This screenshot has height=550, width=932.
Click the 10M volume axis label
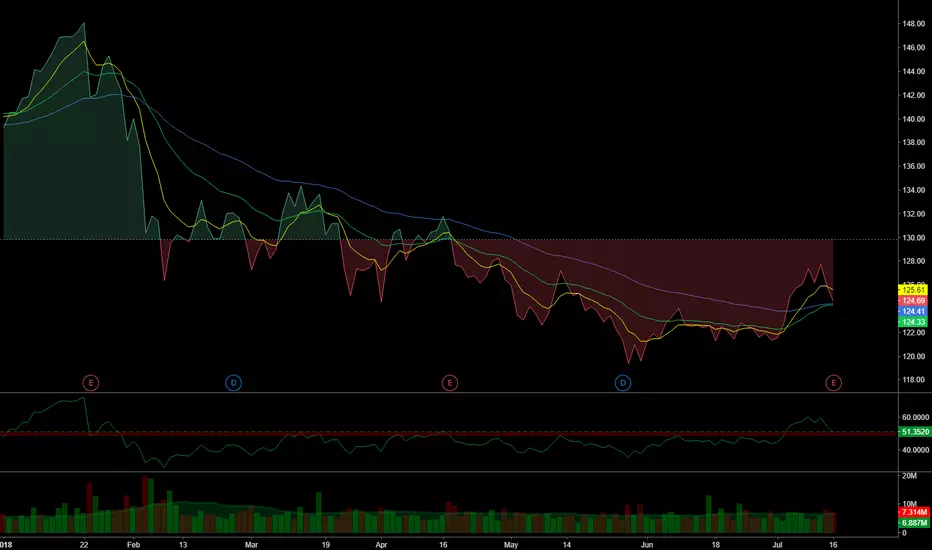(x=909, y=504)
